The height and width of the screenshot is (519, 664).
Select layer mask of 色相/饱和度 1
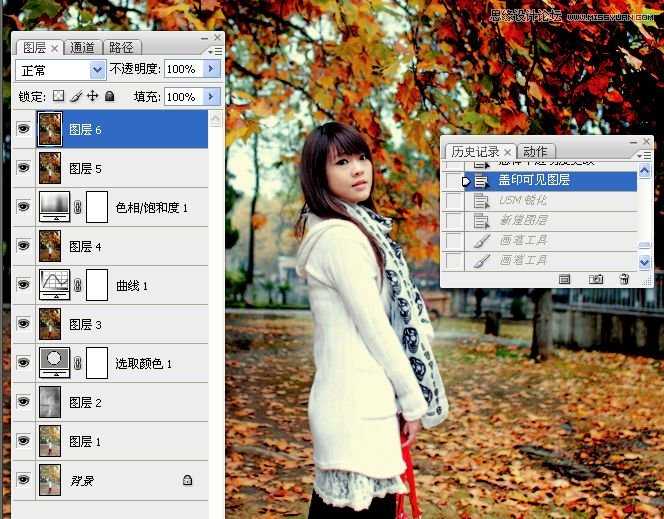point(97,207)
